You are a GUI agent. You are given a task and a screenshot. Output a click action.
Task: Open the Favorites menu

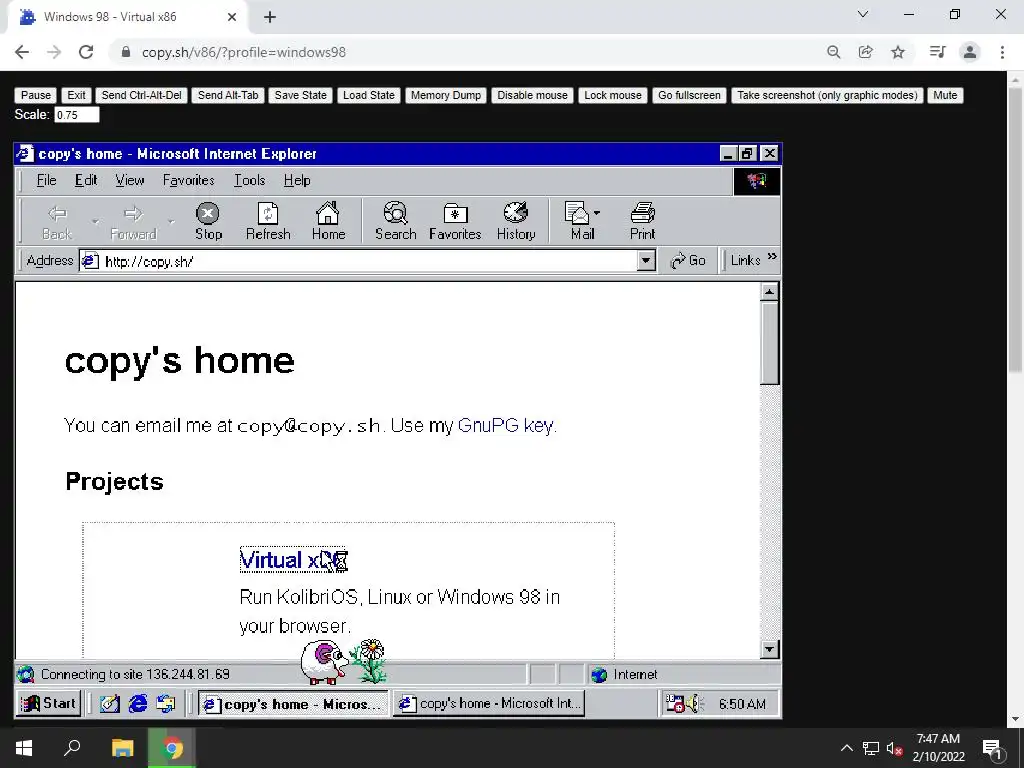[x=189, y=180]
